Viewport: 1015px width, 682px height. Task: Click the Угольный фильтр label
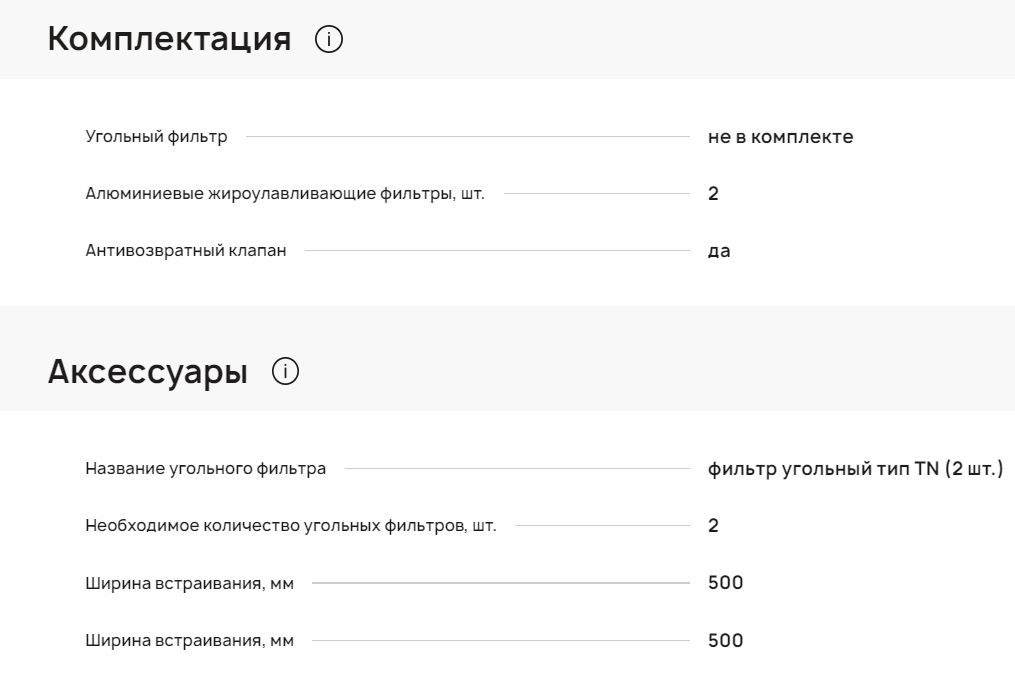(156, 137)
